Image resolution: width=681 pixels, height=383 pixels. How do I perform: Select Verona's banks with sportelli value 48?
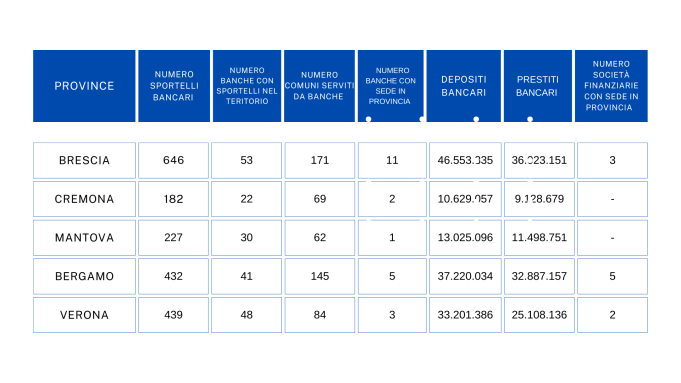(x=246, y=315)
